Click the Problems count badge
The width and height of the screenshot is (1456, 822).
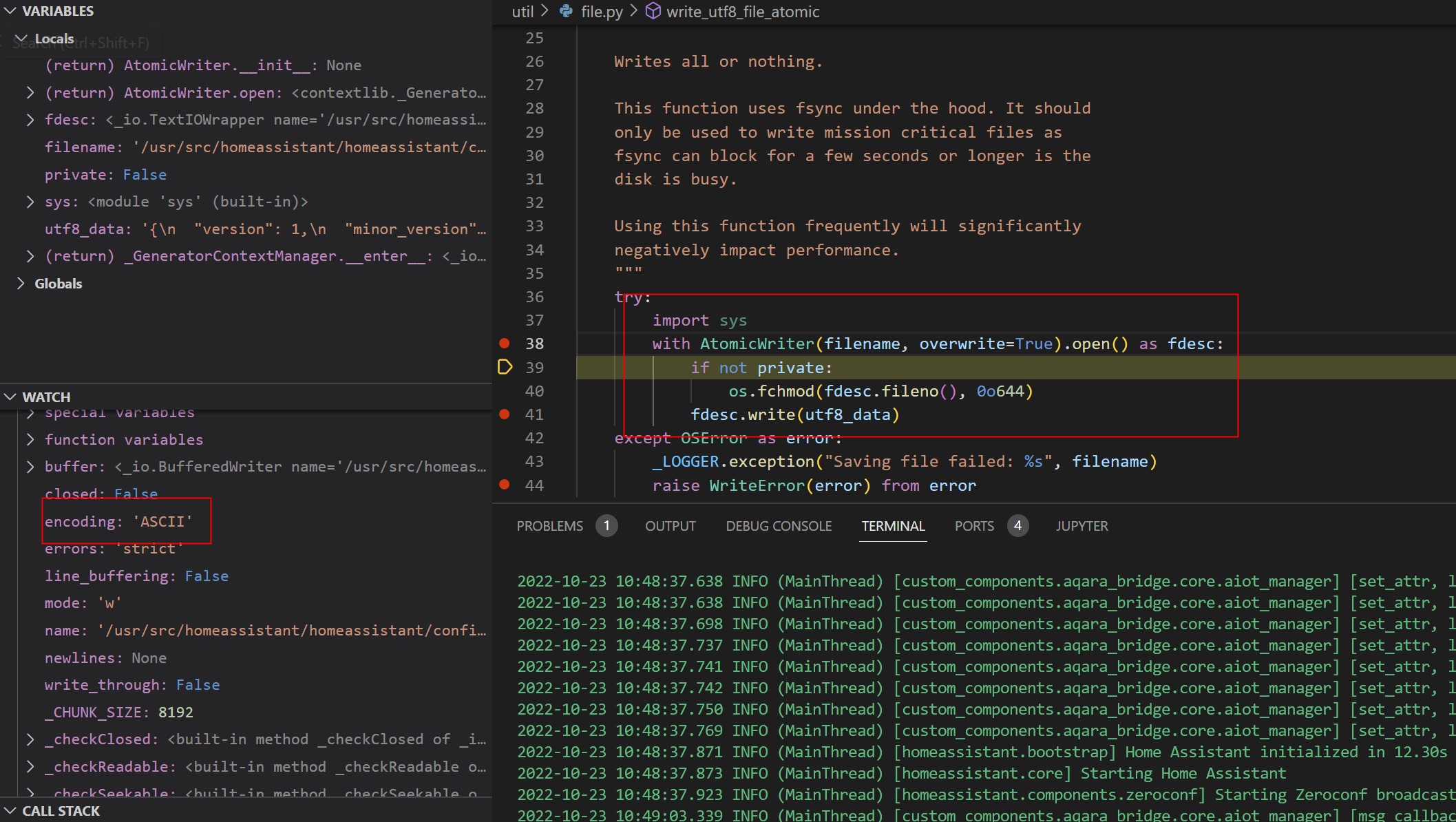(x=606, y=526)
